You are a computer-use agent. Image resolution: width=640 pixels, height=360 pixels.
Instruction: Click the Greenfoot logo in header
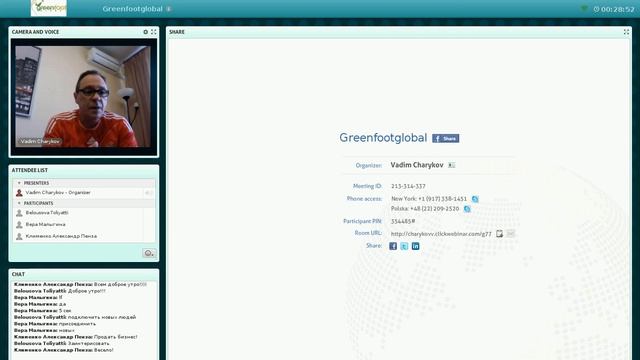point(49,8)
